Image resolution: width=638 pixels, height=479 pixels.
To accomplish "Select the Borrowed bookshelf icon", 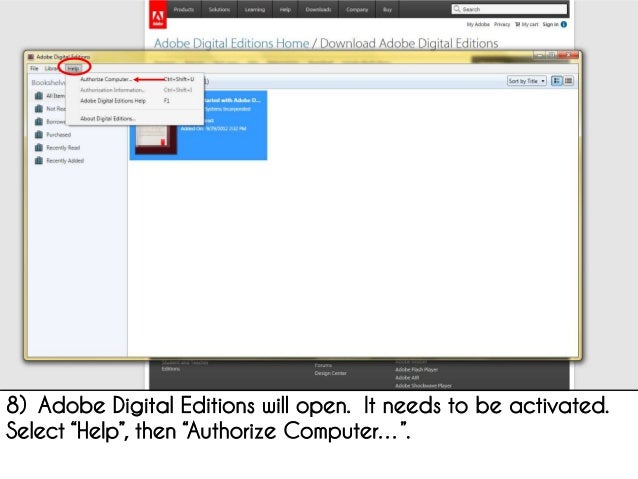I will coord(39,122).
